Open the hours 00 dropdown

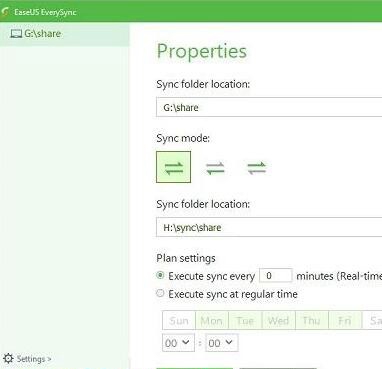tap(178, 343)
